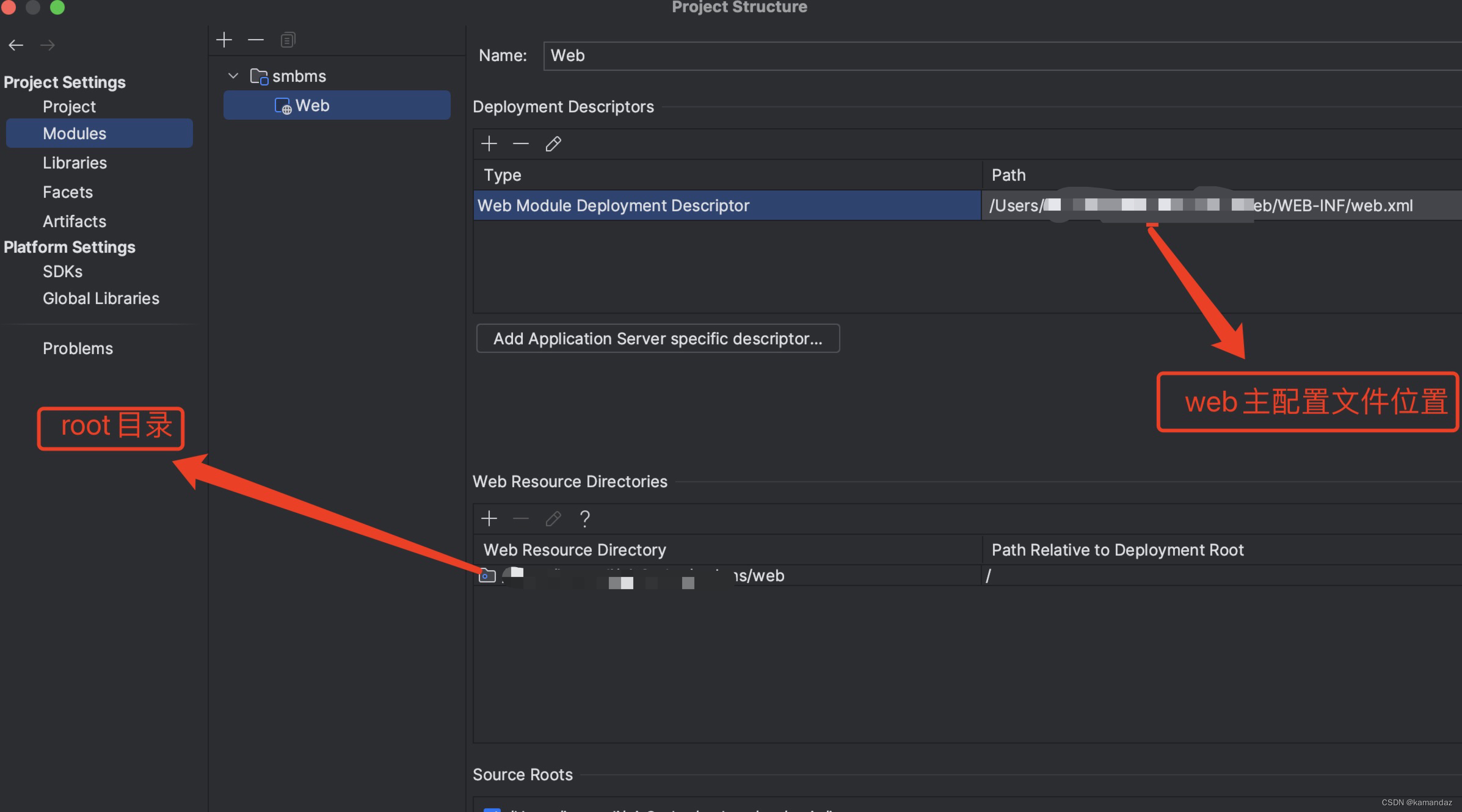Click the web resource folder icon
Image resolution: width=1462 pixels, height=812 pixels.
coord(487,576)
